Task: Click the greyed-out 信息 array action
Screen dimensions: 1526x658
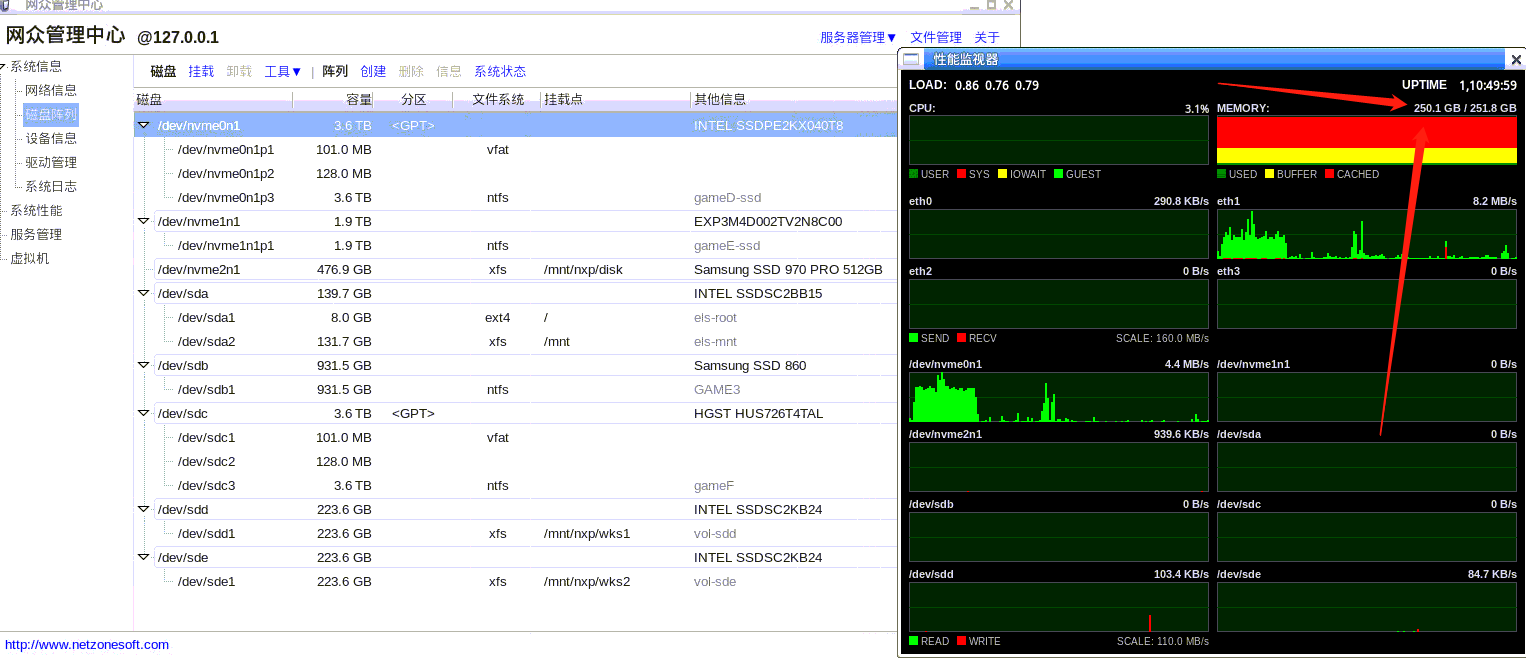Action: click(x=449, y=72)
